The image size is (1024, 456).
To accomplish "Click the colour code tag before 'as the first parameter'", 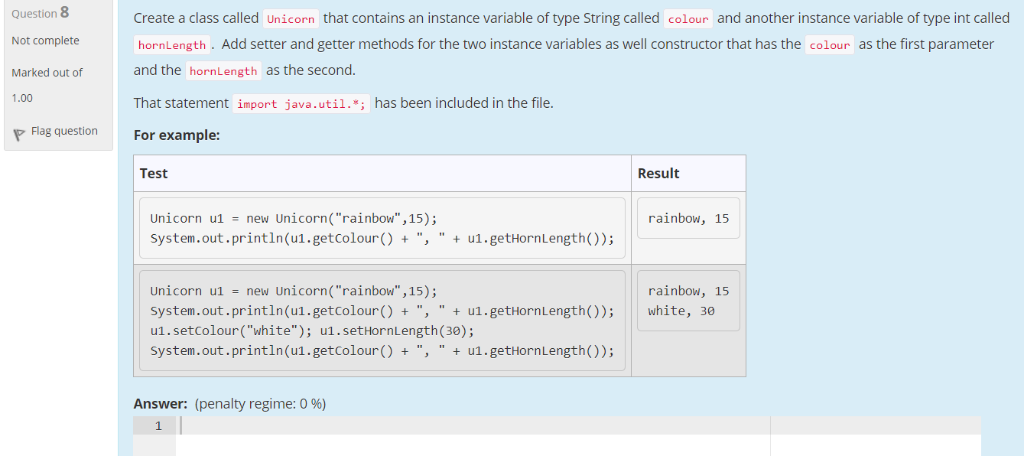I will point(829,45).
